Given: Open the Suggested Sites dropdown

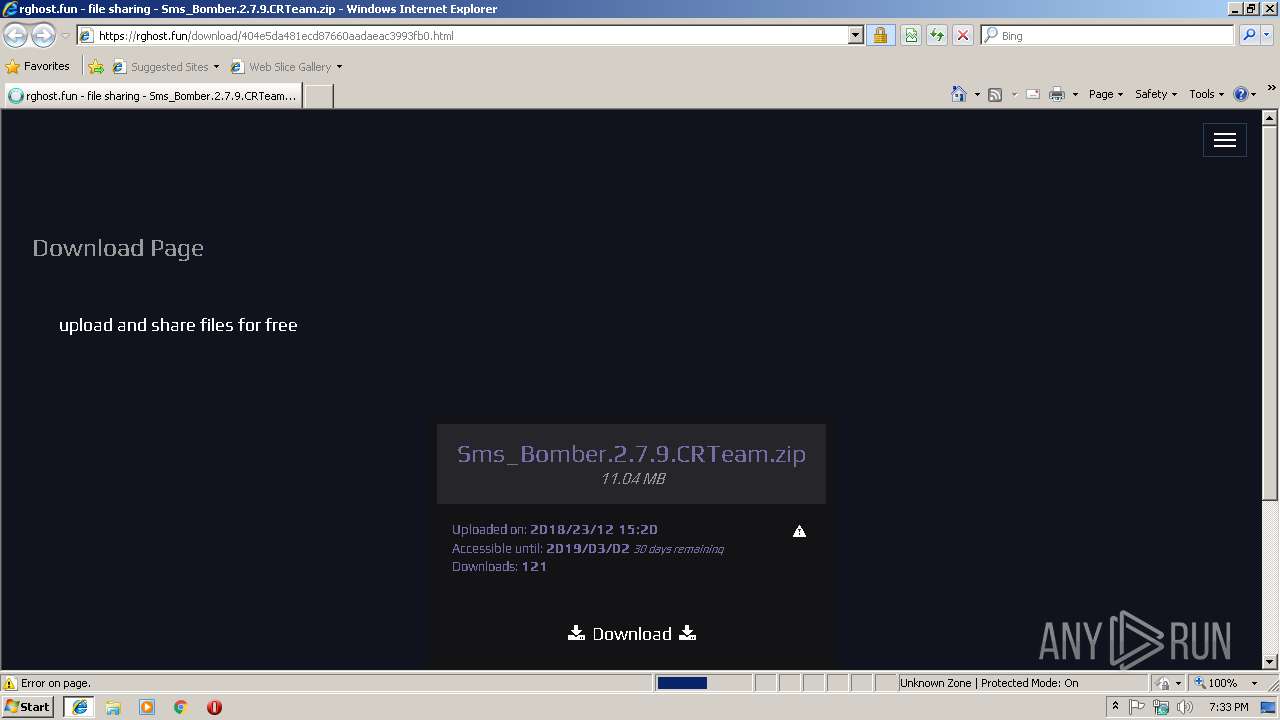Looking at the screenshot, I should point(216,67).
